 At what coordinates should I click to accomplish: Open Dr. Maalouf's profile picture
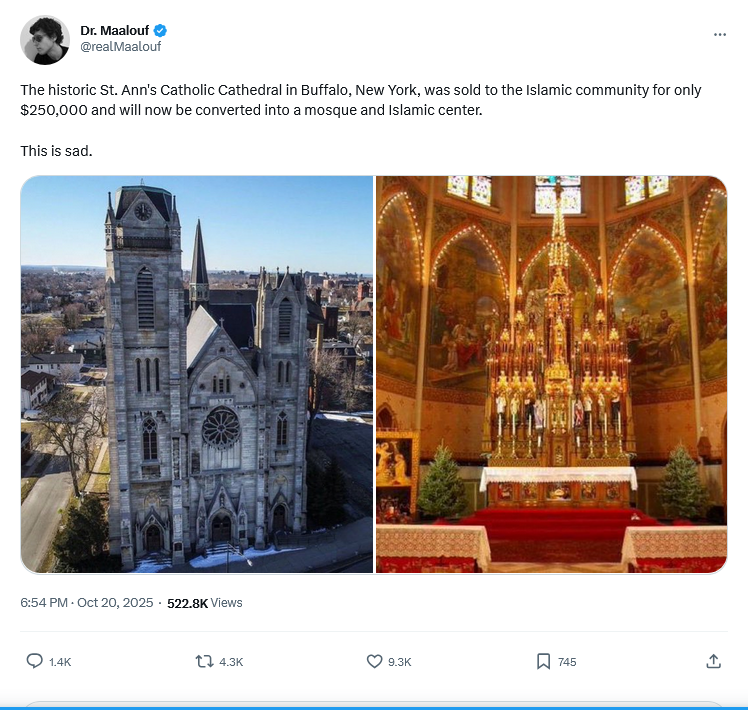coord(45,40)
